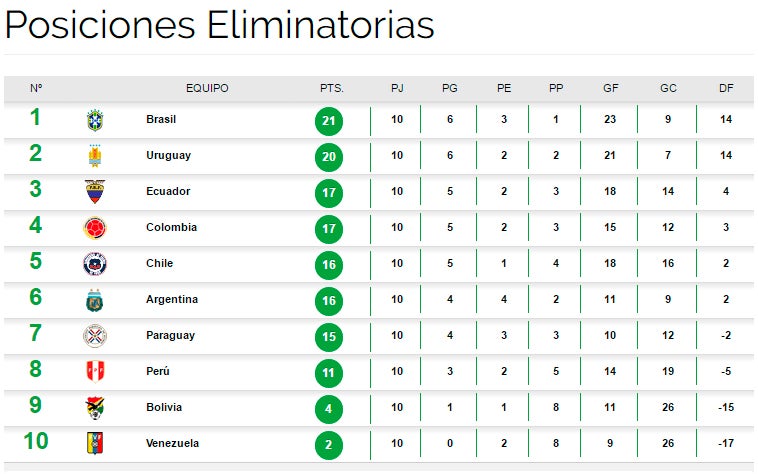This screenshot has height=474, width=758.
Task: Open the Venezuela team name link
Action: click(x=172, y=443)
